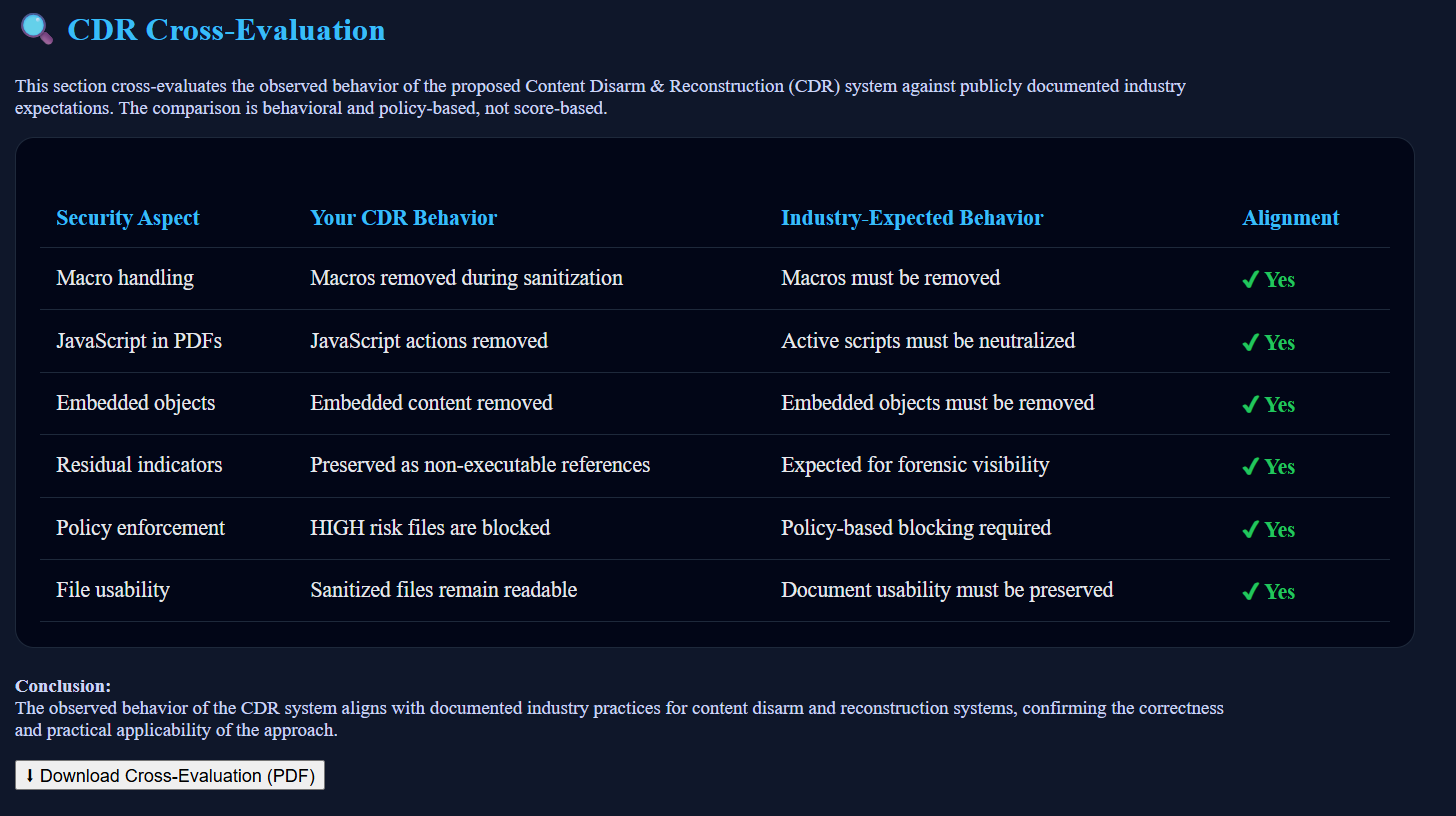Click the Conclusion label
Image resolution: width=1456 pixels, height=816 pixels.
click(x=63, y=686)
